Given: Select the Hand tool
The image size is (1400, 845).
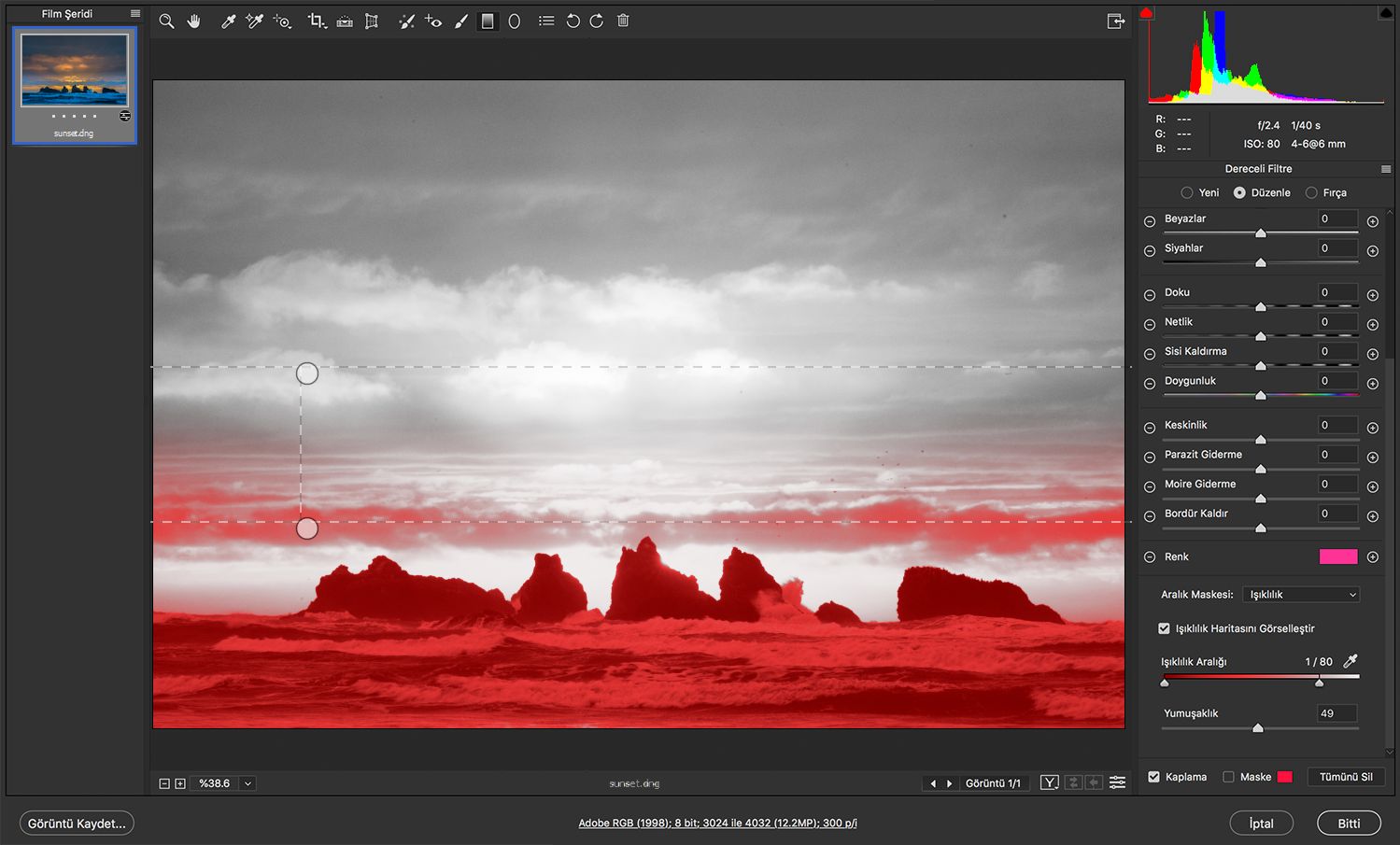Looking at the screenshot, I should [193, 21].
